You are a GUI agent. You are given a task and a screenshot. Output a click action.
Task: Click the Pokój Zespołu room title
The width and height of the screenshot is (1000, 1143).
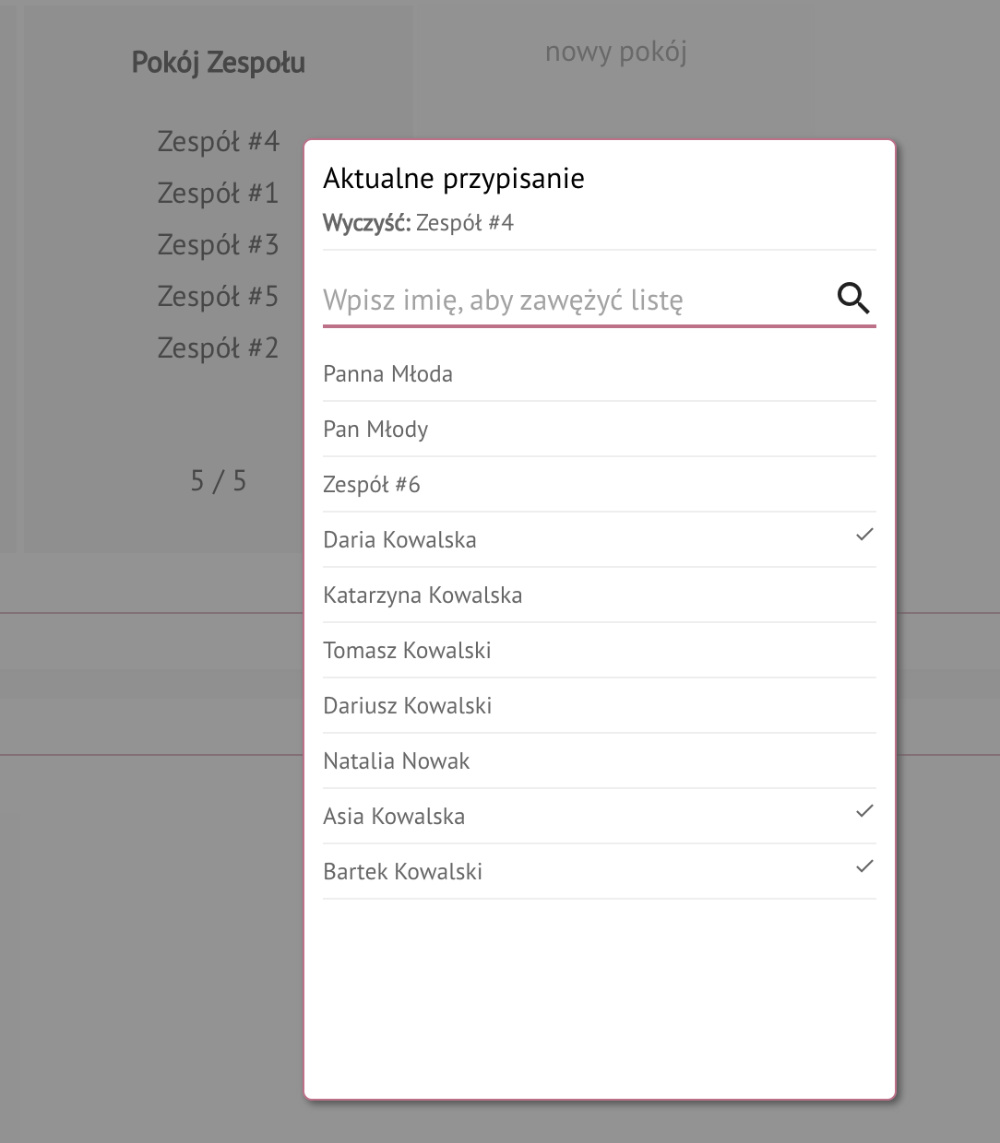(x=218, y=63)
